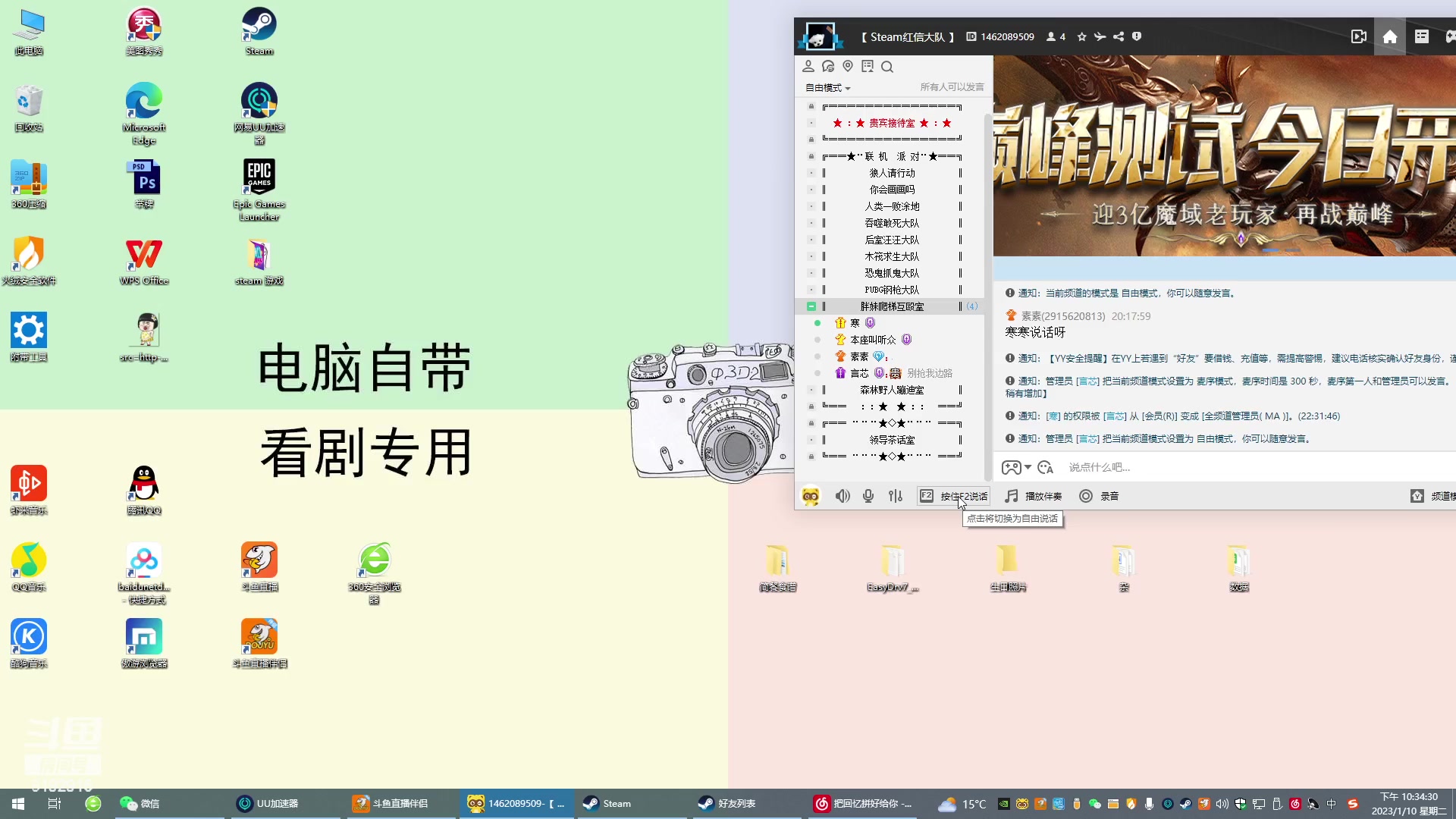
Task: Click the 频道 template button
Action: 1433,496
